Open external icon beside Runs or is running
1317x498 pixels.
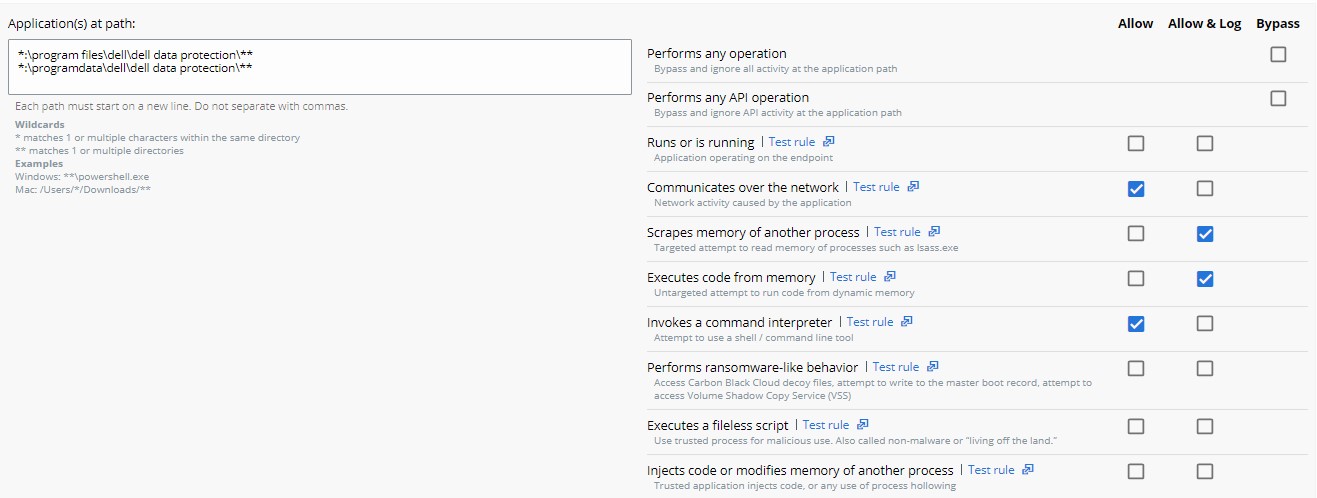(x=829, y=142)
